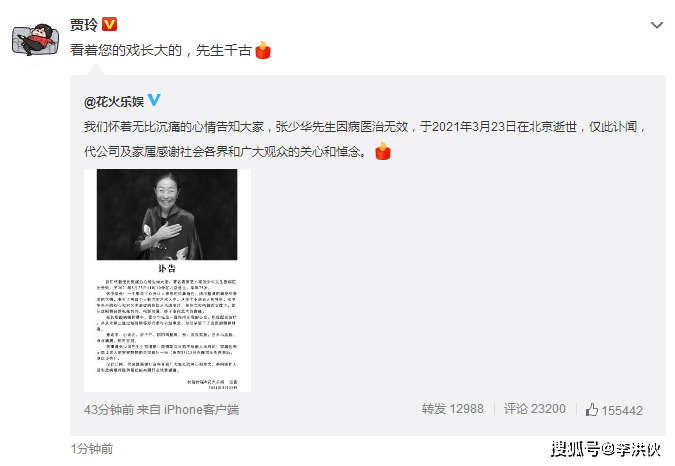Open the 贾玲 username profile link
The image size is (675, 466).
tap(84, 25)
